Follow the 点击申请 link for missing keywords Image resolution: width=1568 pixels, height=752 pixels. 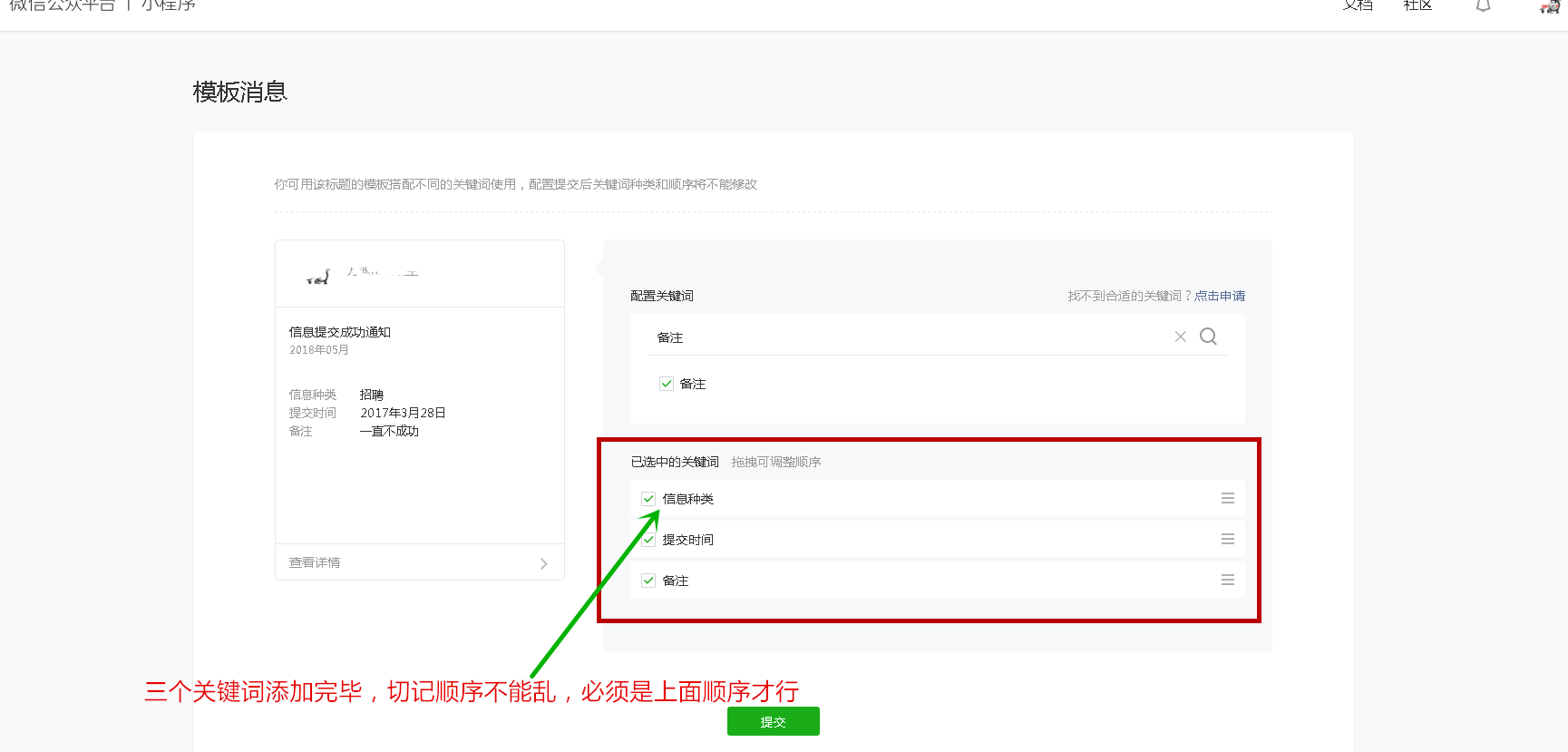1219,296
